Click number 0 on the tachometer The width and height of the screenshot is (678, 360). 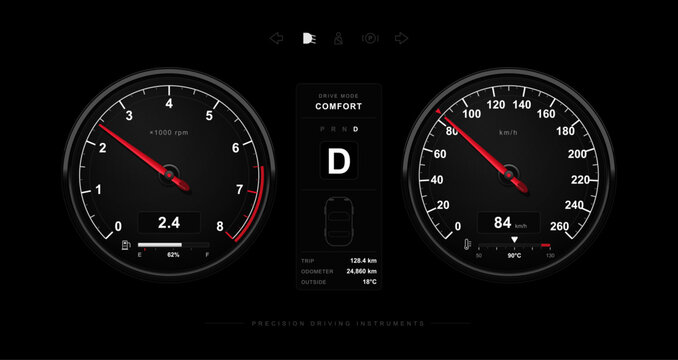(118, 226)
